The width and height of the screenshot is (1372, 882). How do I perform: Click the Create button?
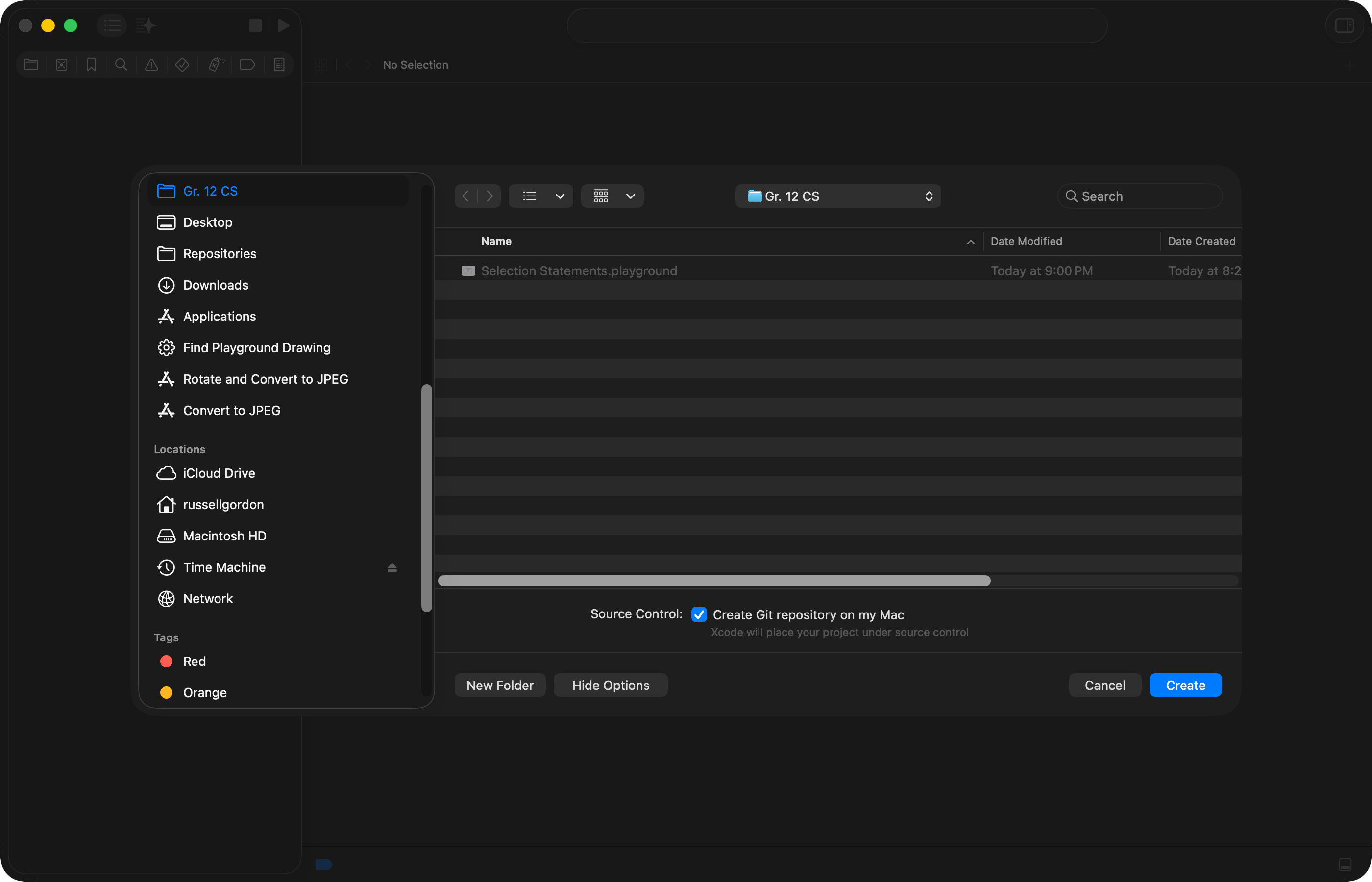1185,686
